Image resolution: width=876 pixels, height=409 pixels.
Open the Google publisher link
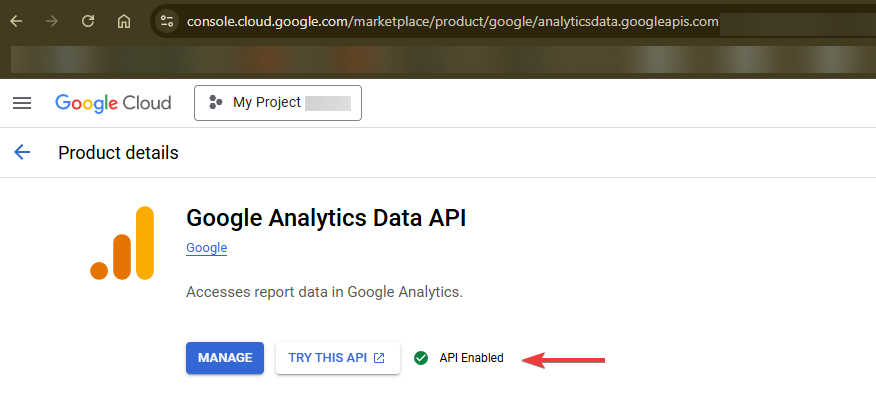click(x=207, y=248)
